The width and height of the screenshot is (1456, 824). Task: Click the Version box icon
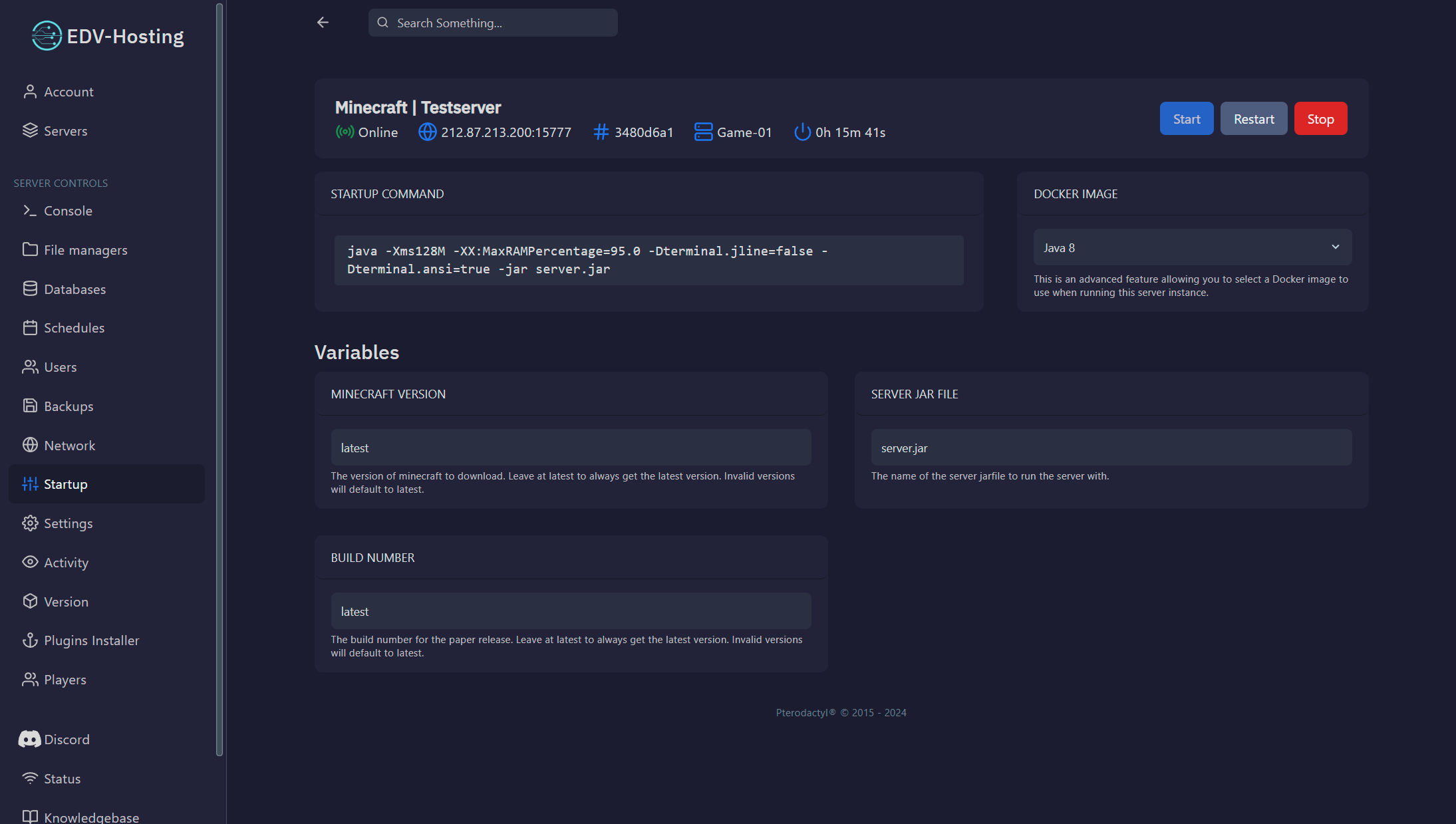coord(30,601)
